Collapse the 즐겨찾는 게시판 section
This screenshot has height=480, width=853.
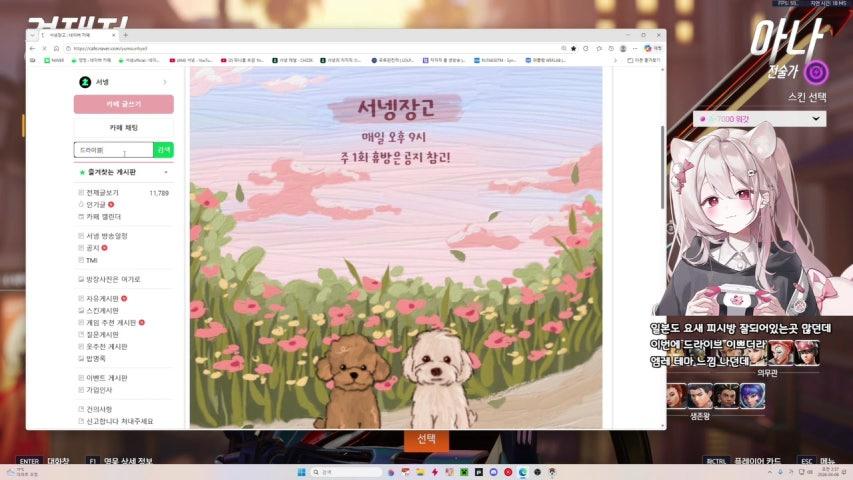[x=166, y=172]
